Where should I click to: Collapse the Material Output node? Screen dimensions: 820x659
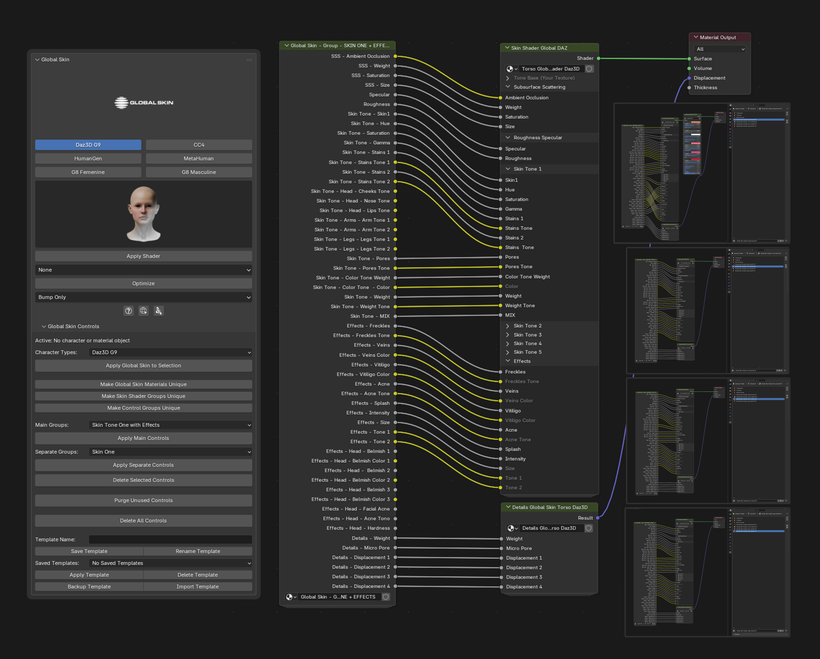click(696, 38)
